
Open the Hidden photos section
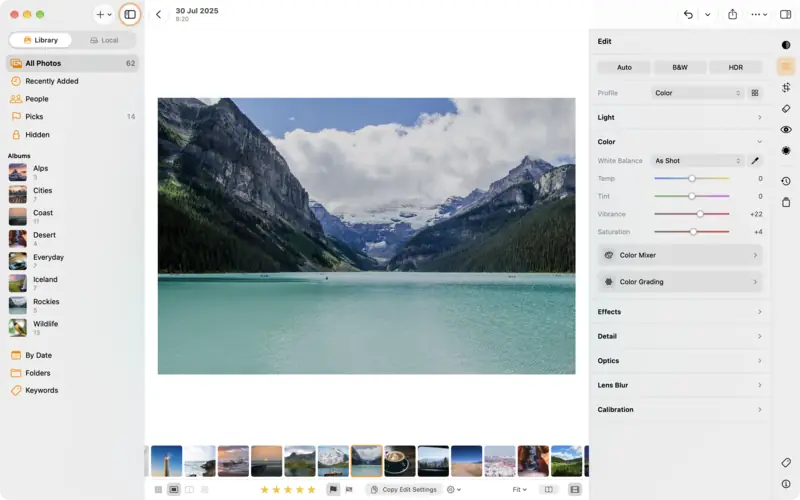pos(72,135)
